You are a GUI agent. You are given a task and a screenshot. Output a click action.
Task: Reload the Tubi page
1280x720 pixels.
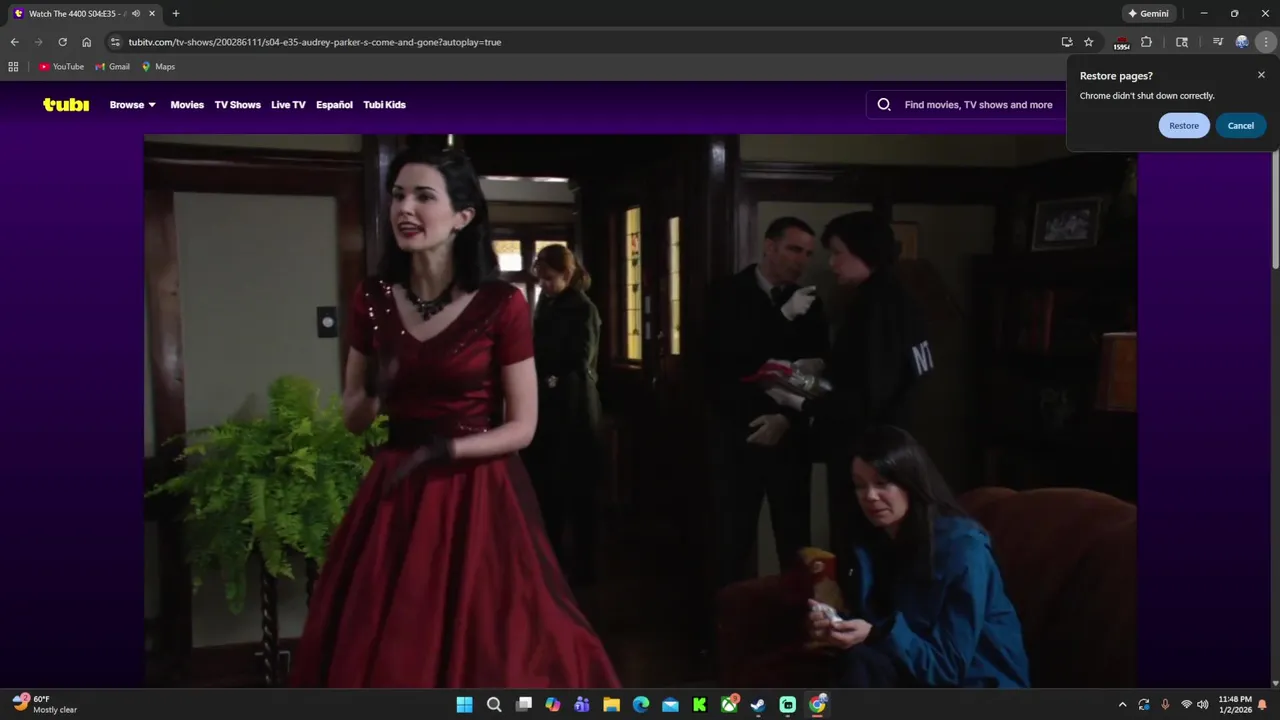point(62,42)
